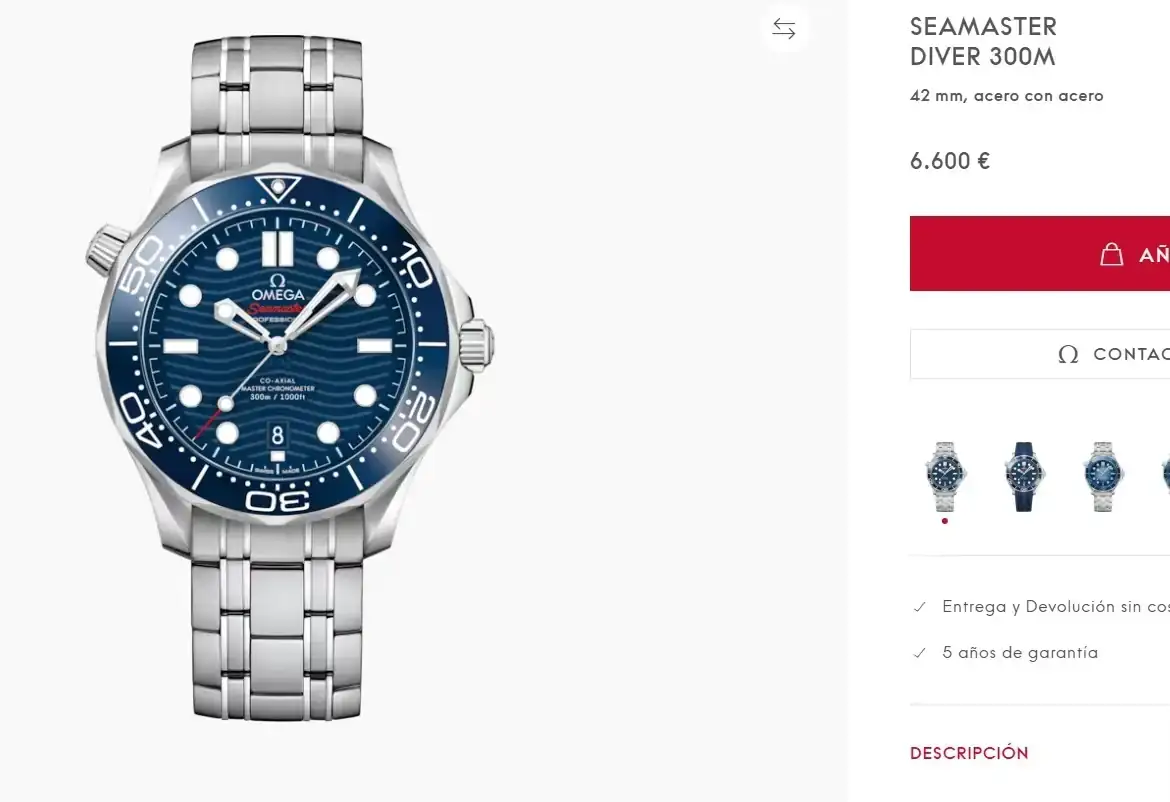
Task: Select the partially visible fourth watch thumbnail
Action: coord(1165,476)
